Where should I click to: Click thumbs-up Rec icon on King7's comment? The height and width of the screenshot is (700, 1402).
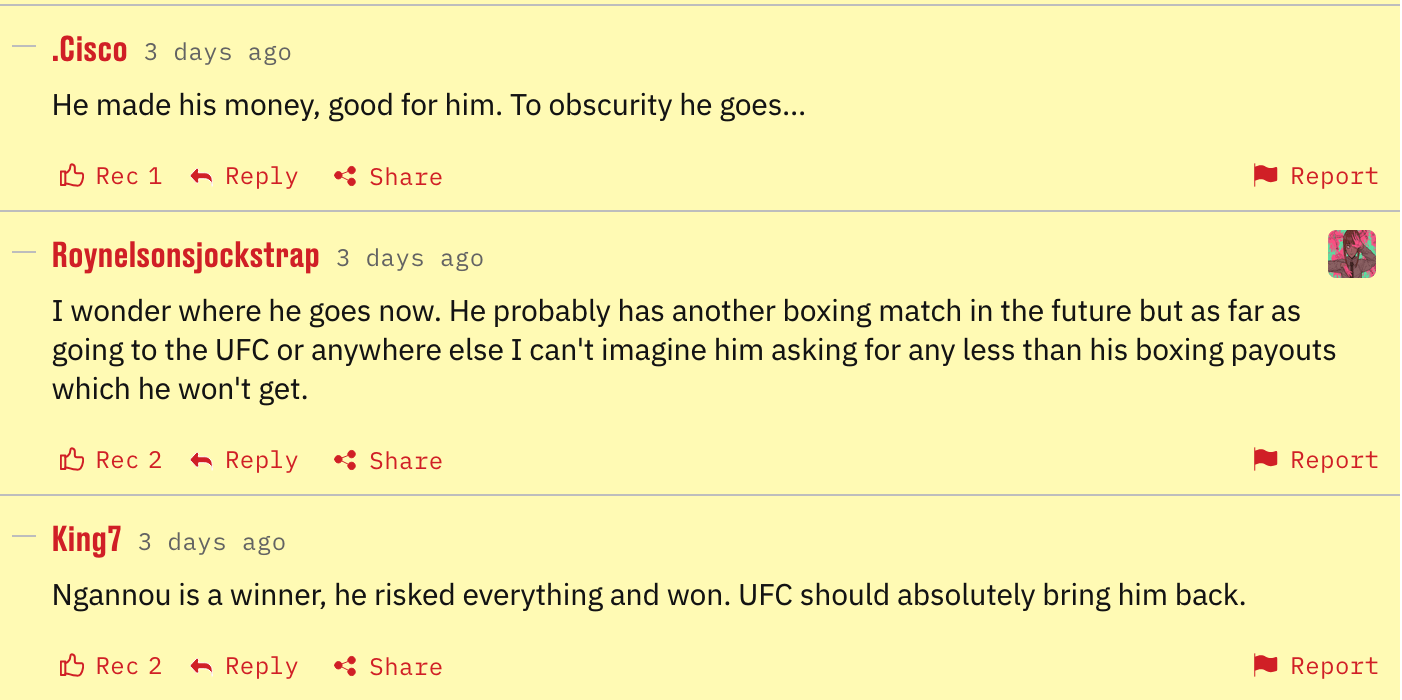[72, 667]
